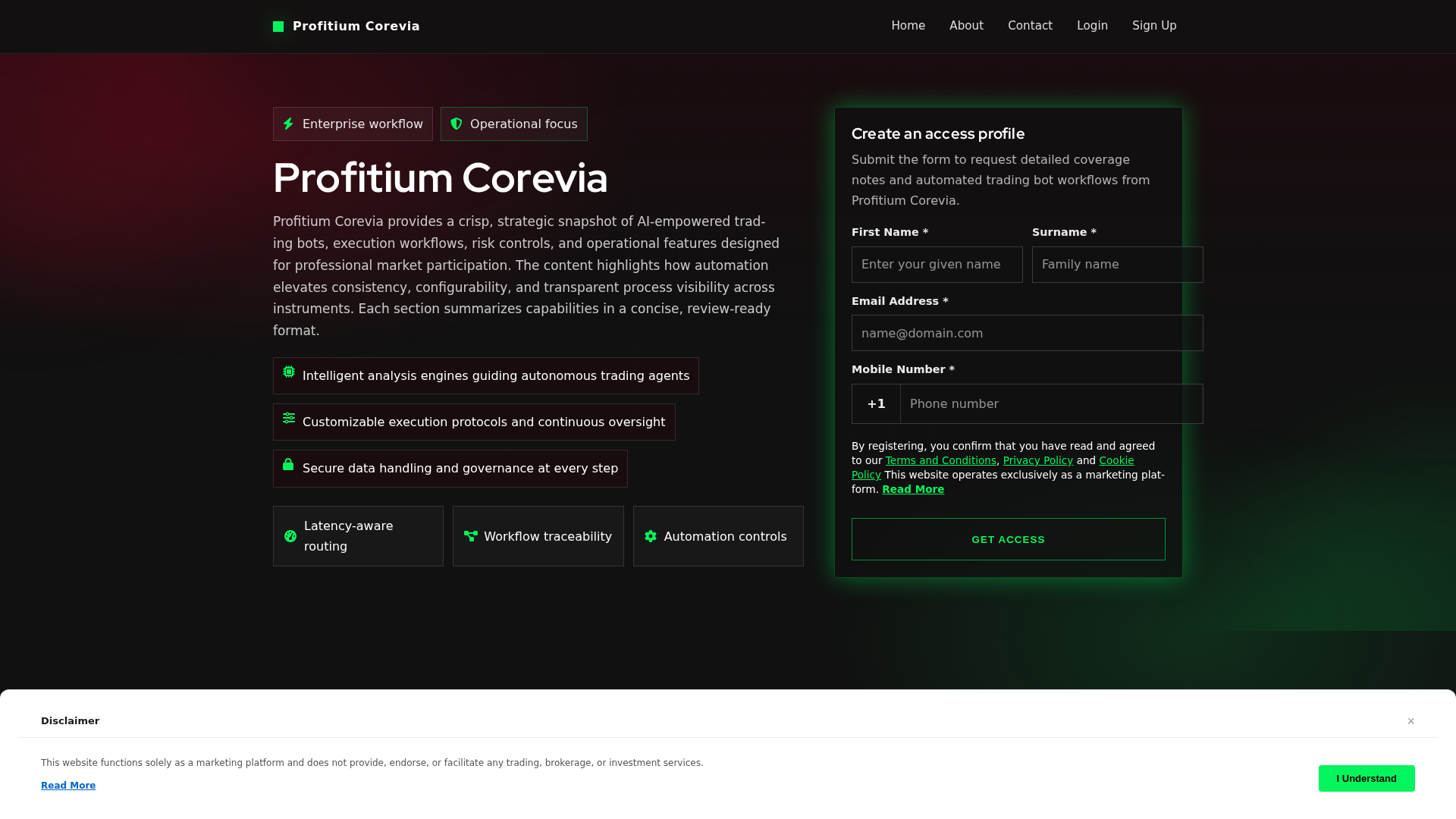This screenshot has width=1456, height=819.
Task: Open the +1 country code selector
Action: 876,404
